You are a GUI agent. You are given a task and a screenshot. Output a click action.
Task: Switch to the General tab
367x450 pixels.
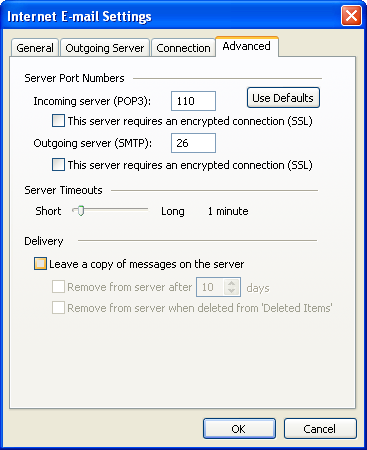(35, 48)
